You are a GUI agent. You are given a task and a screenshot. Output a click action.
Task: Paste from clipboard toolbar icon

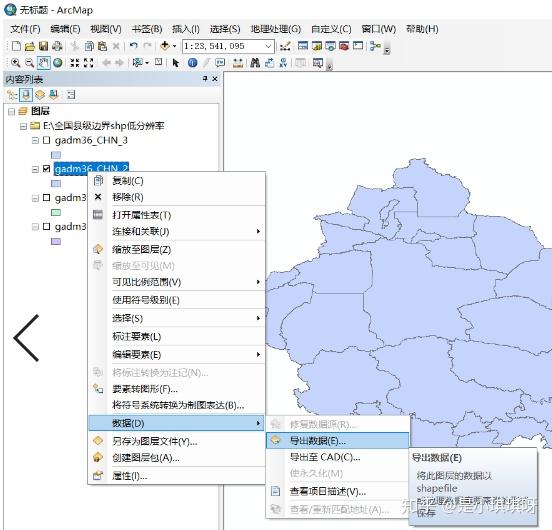coord(102,46)
